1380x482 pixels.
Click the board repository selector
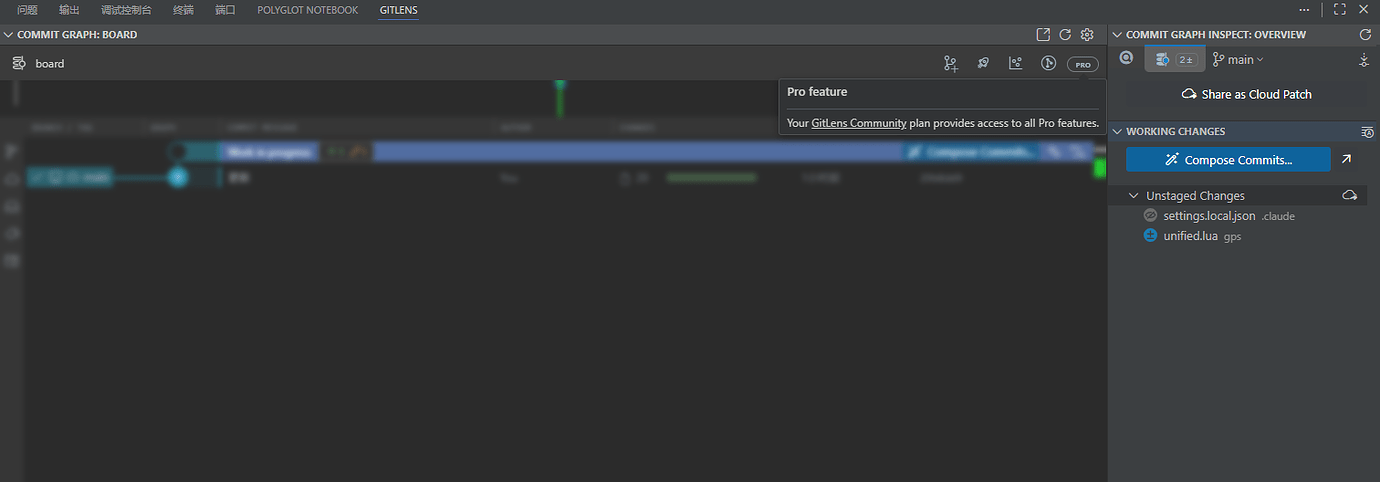pyautogui.click(x=50, y=63)
